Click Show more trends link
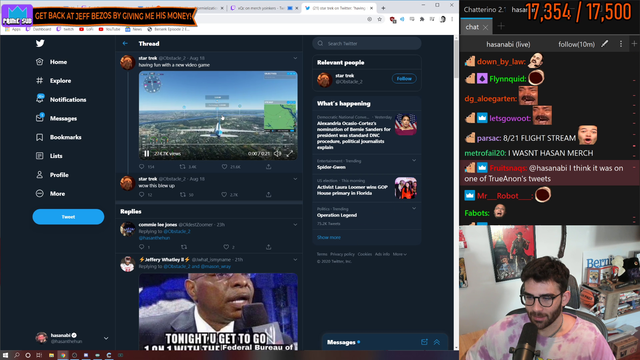The width and height of the screenshot is (640, 360). [x=329, y=237]
